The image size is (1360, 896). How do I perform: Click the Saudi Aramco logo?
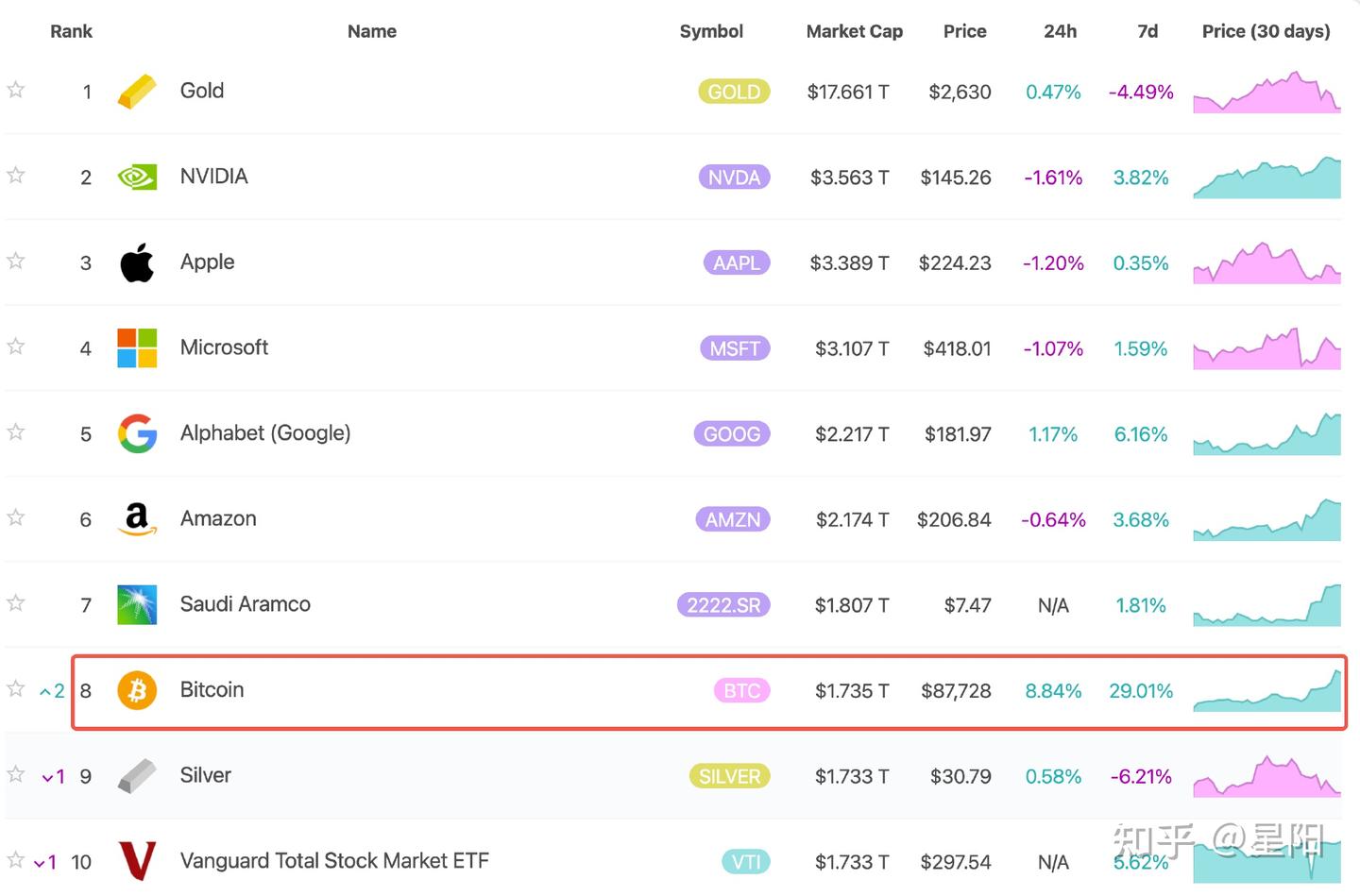pos(137,605)
